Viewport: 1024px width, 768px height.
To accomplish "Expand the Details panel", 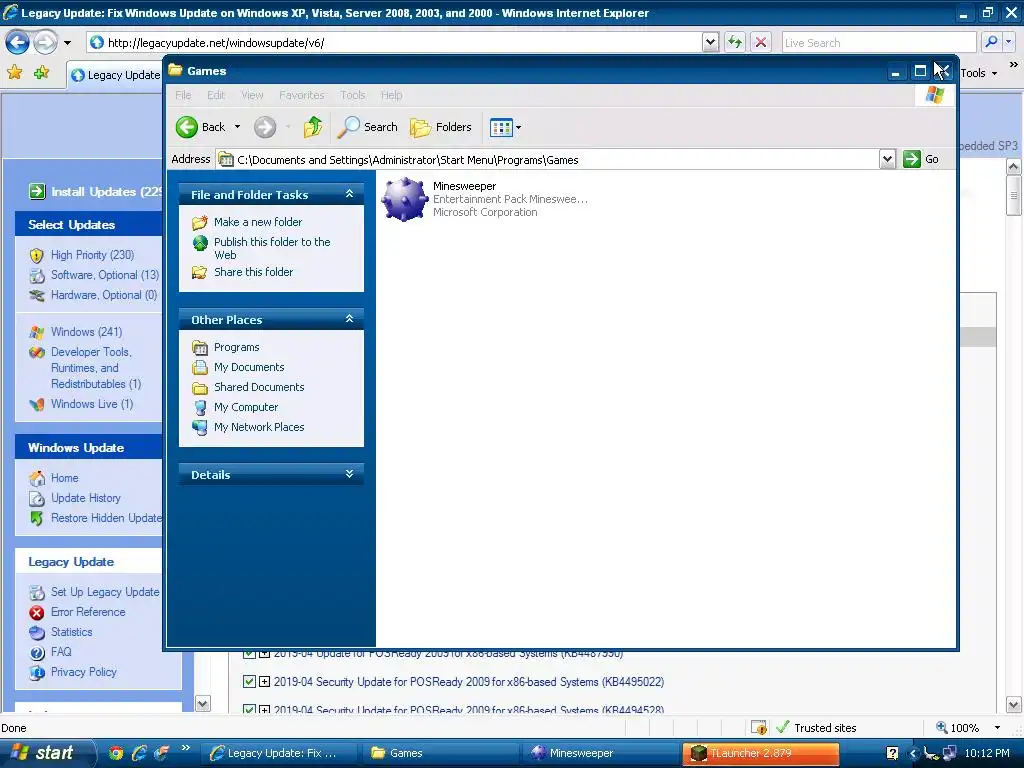I will pyautogui.click(x=349, y=474).
